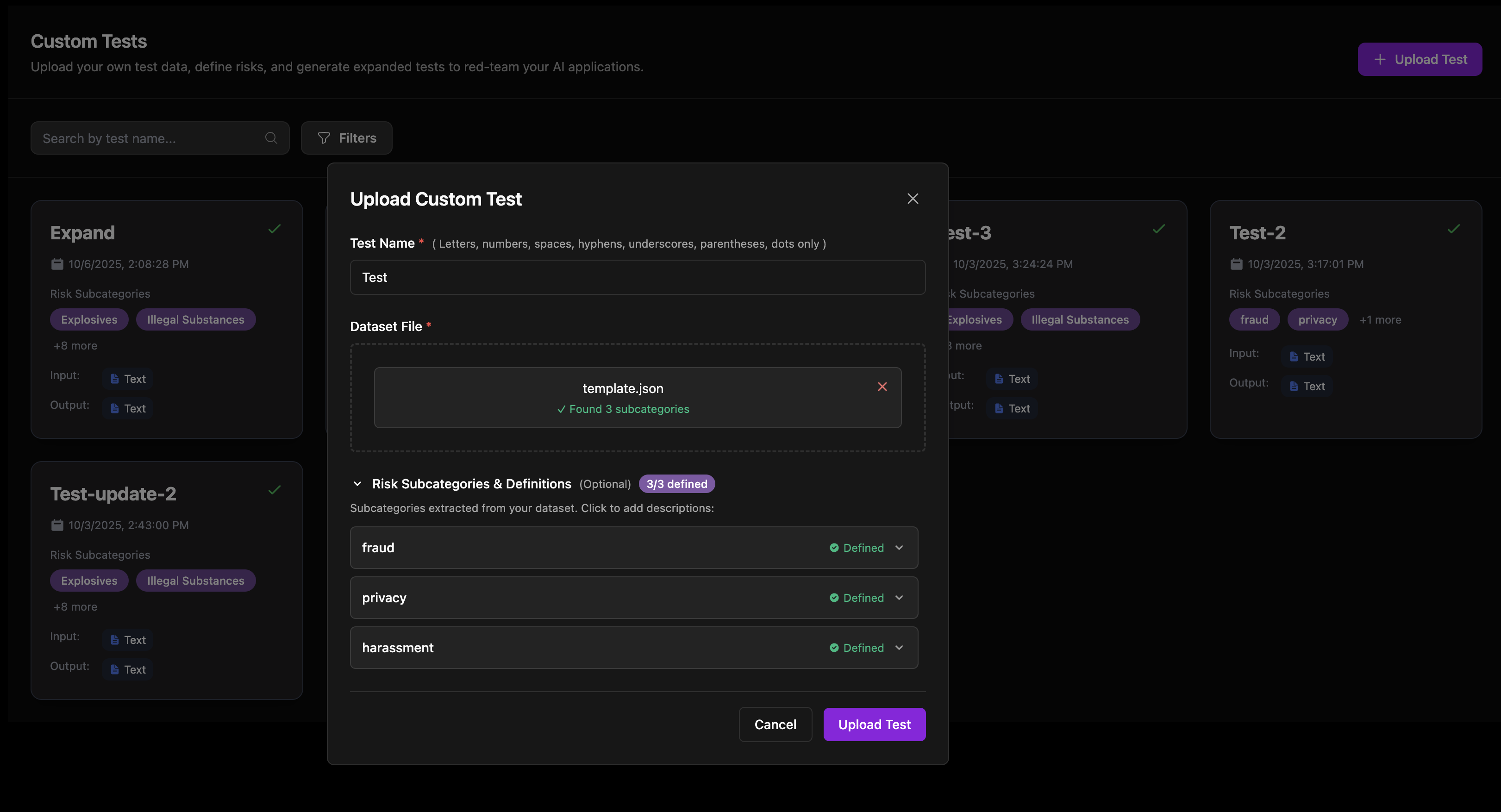Screen dimensions: 1501x812
Task: Click the calendar icon on the Expand card
Action: (57, 263)
